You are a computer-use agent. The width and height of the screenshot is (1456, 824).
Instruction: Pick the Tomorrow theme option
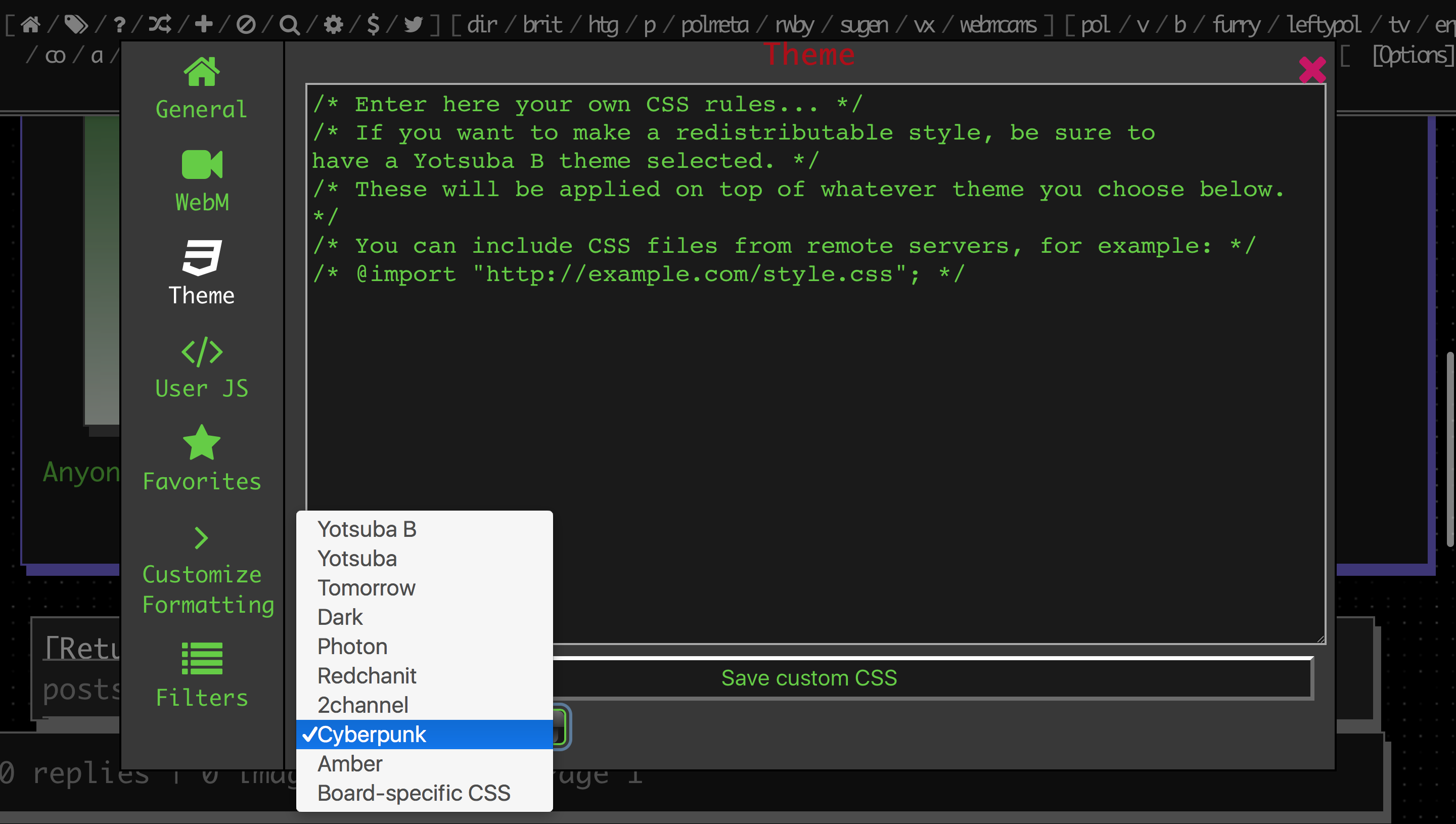[x=424, y=588]
